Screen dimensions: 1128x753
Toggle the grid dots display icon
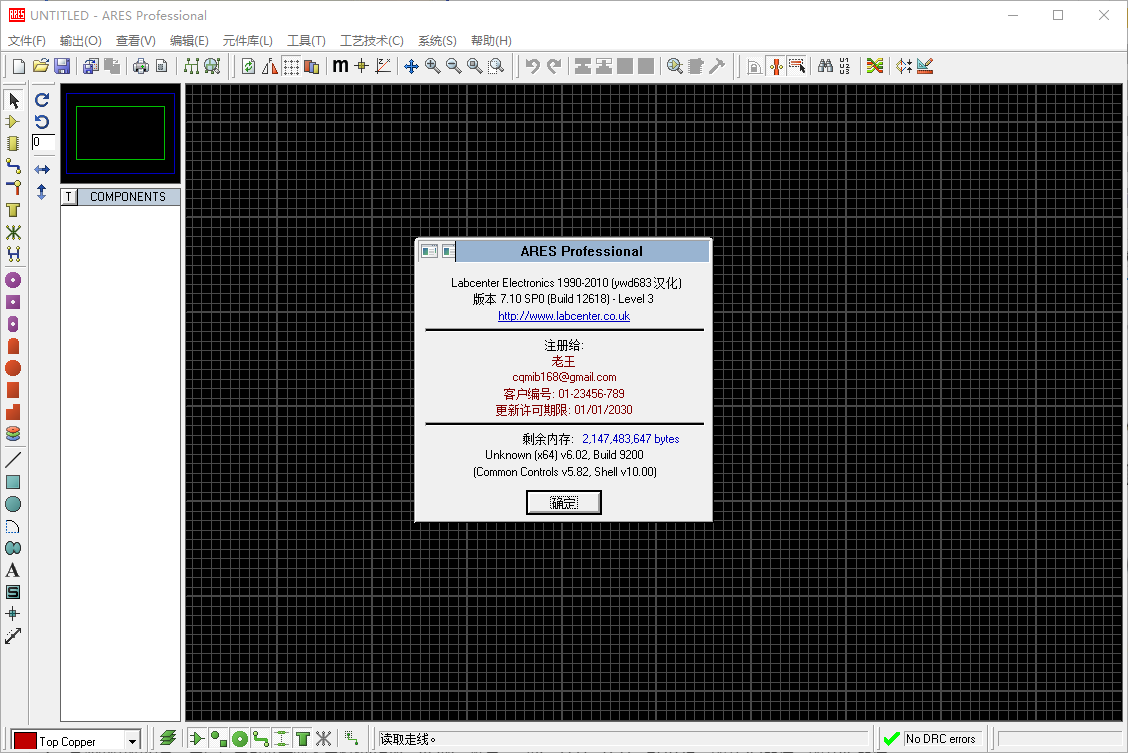click(291, 66)
